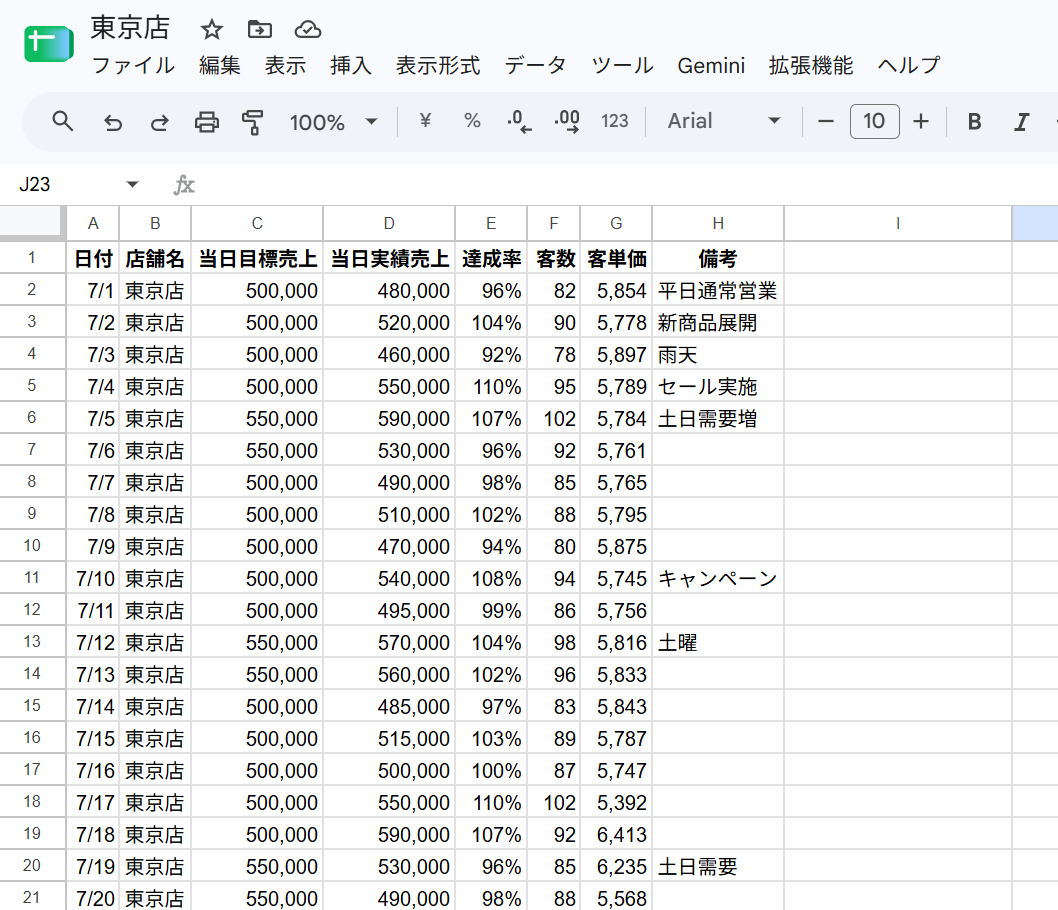This screenshot has width=1058, height=910.
Task: Open the 表示 menu
Action: tap(285, 65)
